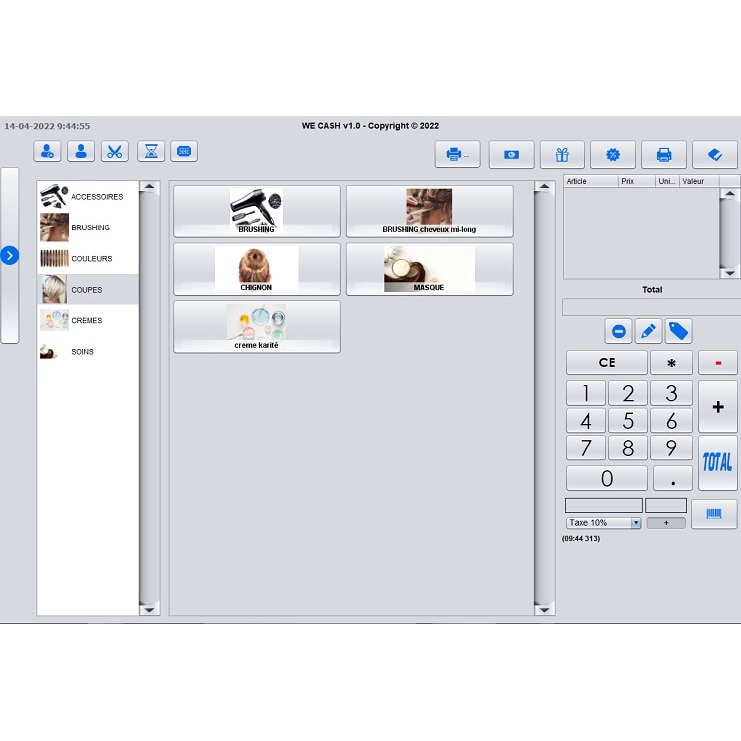The image size is (741, 741).
Task: Click the plain printer icon button
Action: 663,154
